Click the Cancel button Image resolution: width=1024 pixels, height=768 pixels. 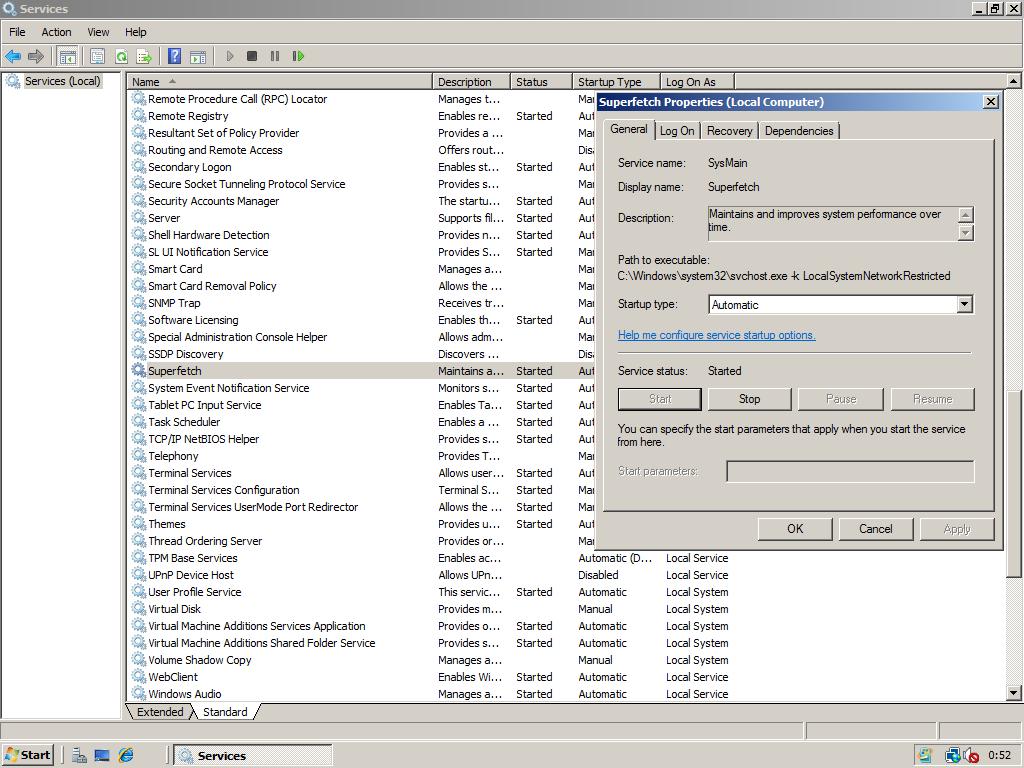[876, 529]
